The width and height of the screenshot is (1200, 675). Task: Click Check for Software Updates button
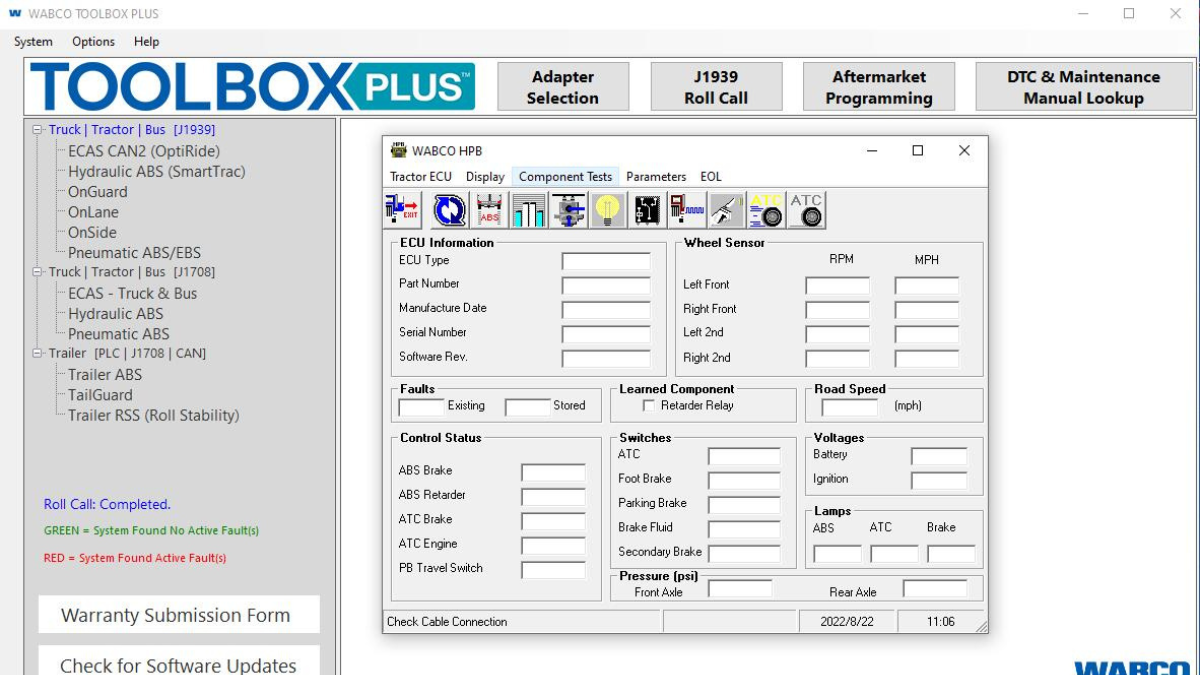tap(179, 662)
